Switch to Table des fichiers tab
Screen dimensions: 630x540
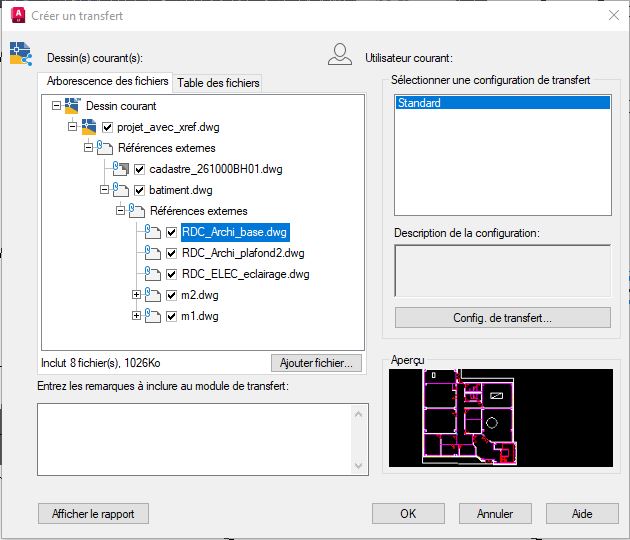coord(218,83)
